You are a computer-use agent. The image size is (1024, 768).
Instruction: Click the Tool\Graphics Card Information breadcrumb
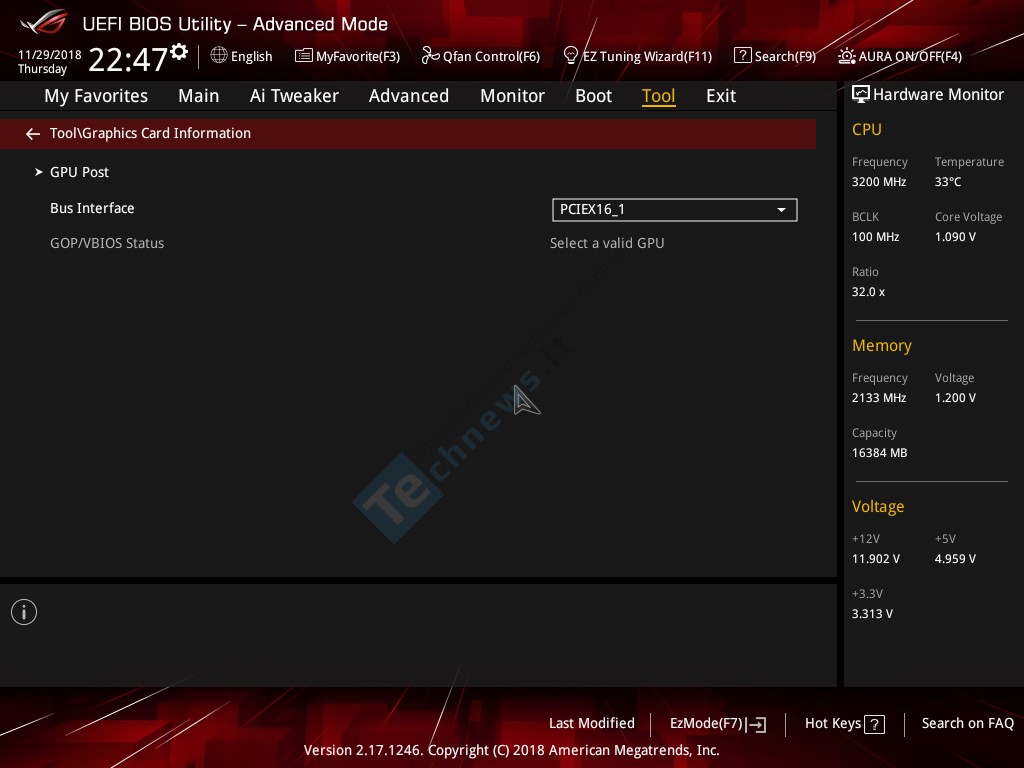point(150,133)
